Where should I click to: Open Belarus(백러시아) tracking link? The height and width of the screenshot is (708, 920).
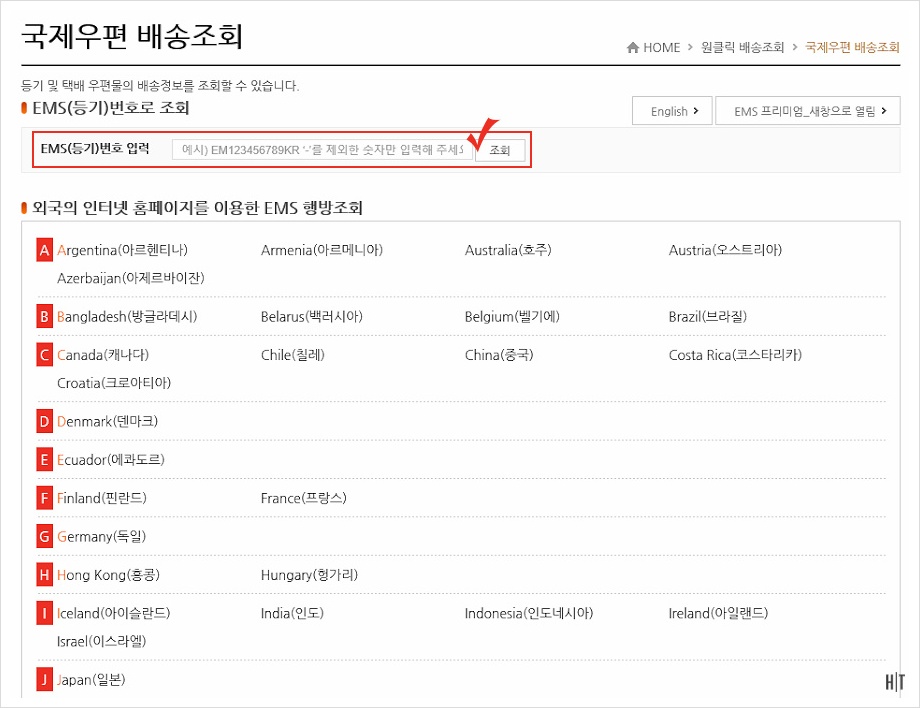coord(312,317)
